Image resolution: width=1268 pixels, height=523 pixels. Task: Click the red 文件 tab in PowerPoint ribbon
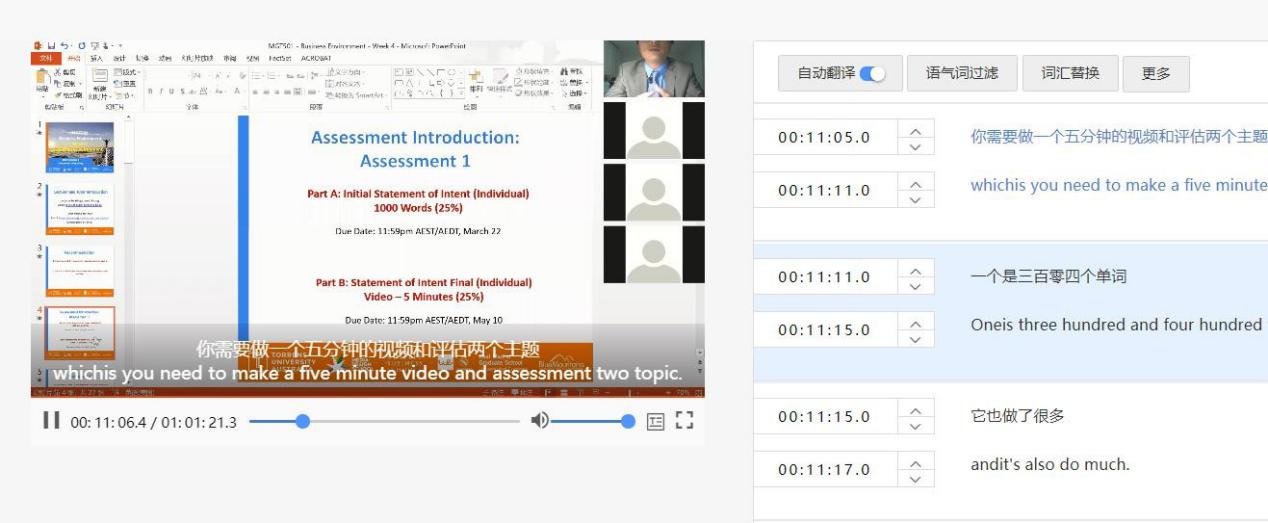click(45, 59)
